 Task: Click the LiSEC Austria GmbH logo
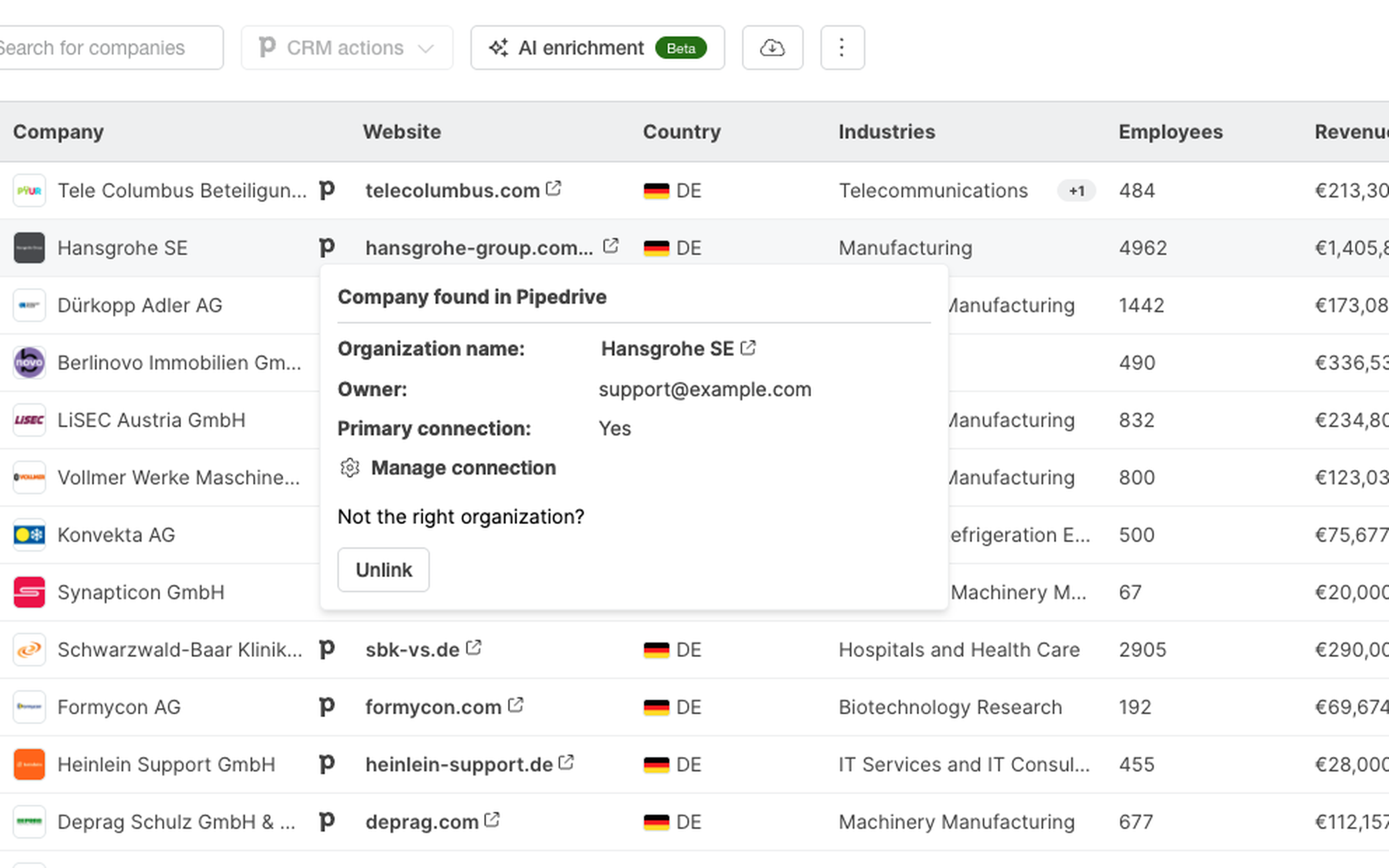(29, 420)
